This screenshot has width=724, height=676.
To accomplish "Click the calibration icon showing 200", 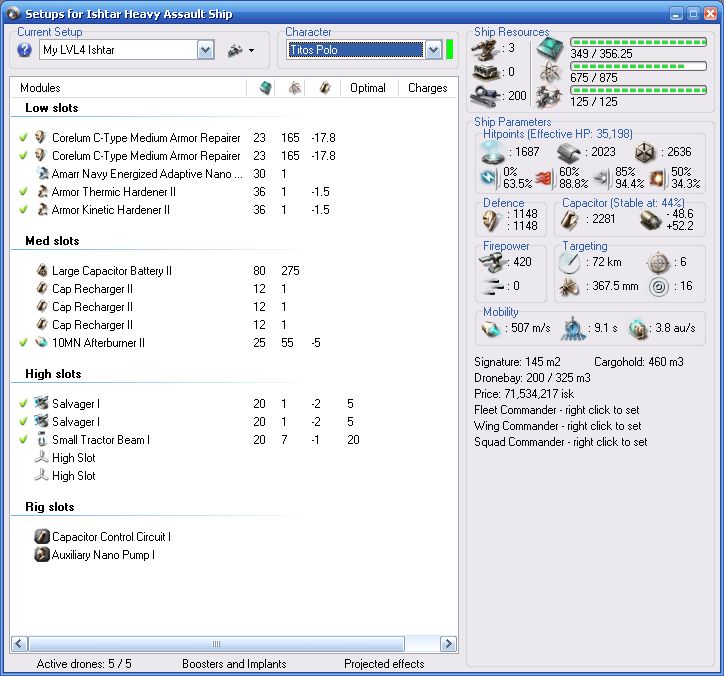I will click(x=484, y=95).
